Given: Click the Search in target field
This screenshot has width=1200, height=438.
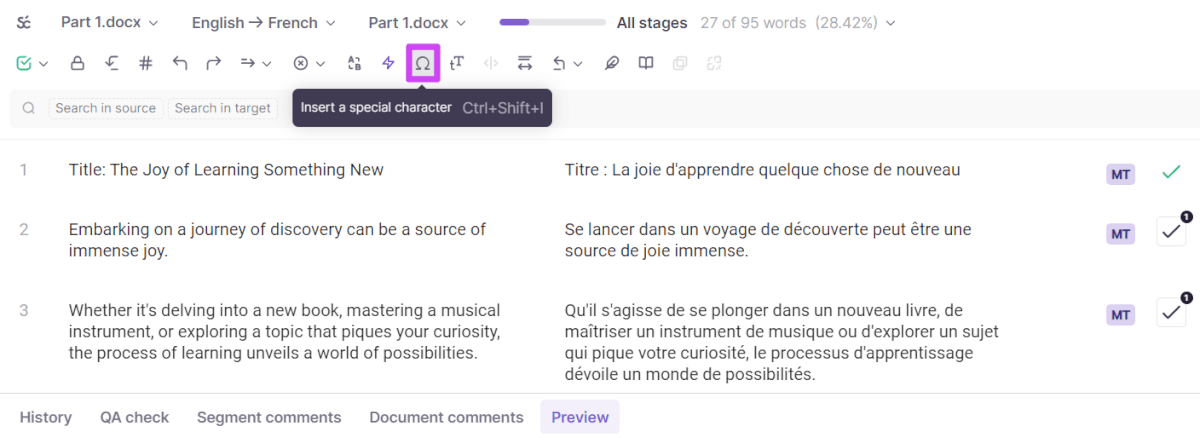Looking at the screenshot, I should pyautogui.click(x=223, y=108).
